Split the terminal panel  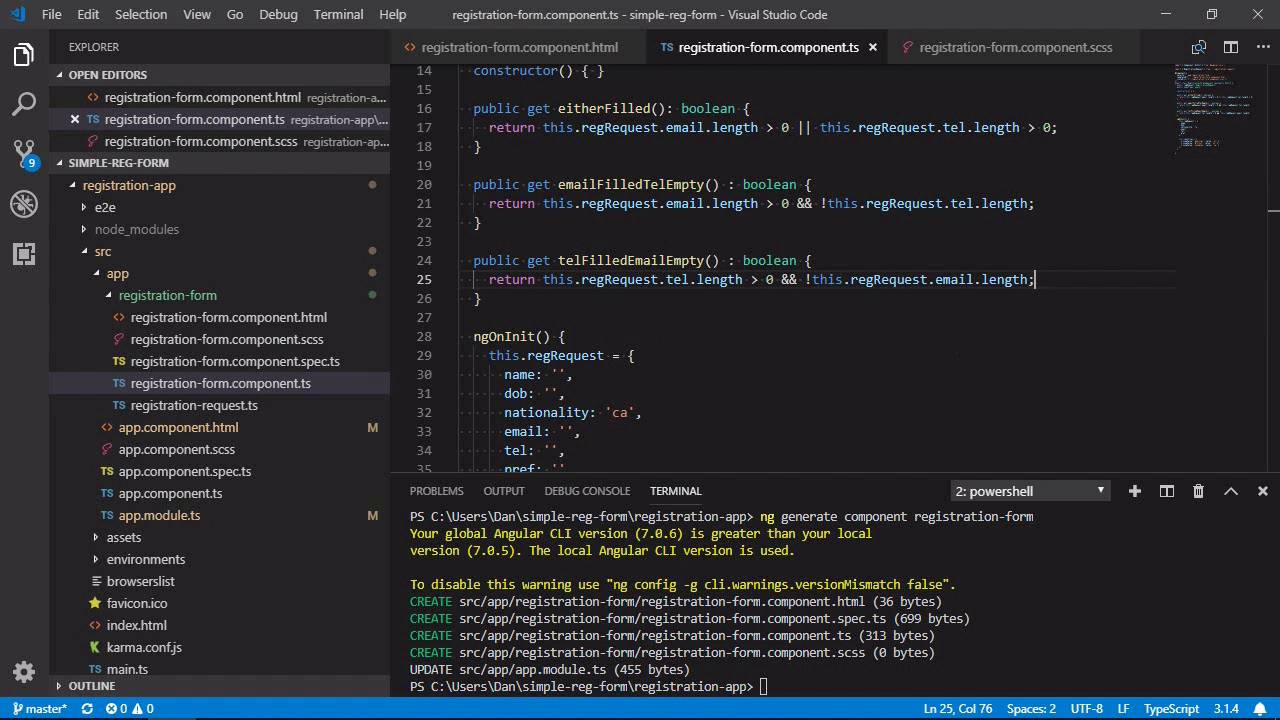1166,491
